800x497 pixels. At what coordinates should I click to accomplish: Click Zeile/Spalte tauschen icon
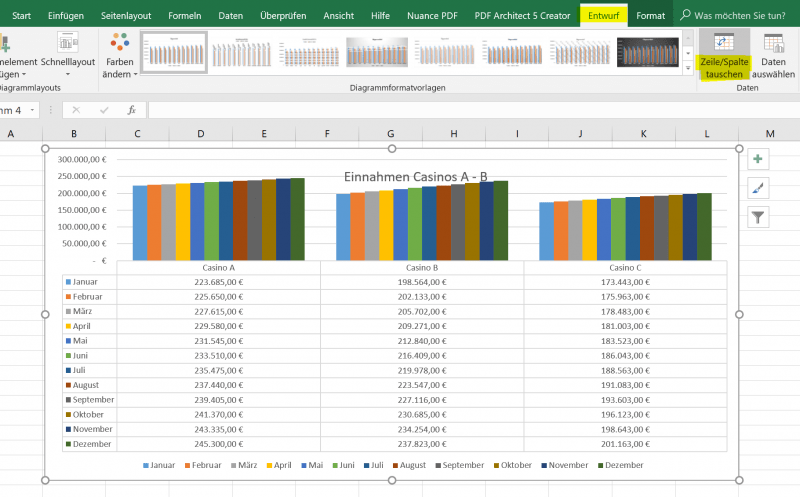pyautogui.click(x=723, y=42)
